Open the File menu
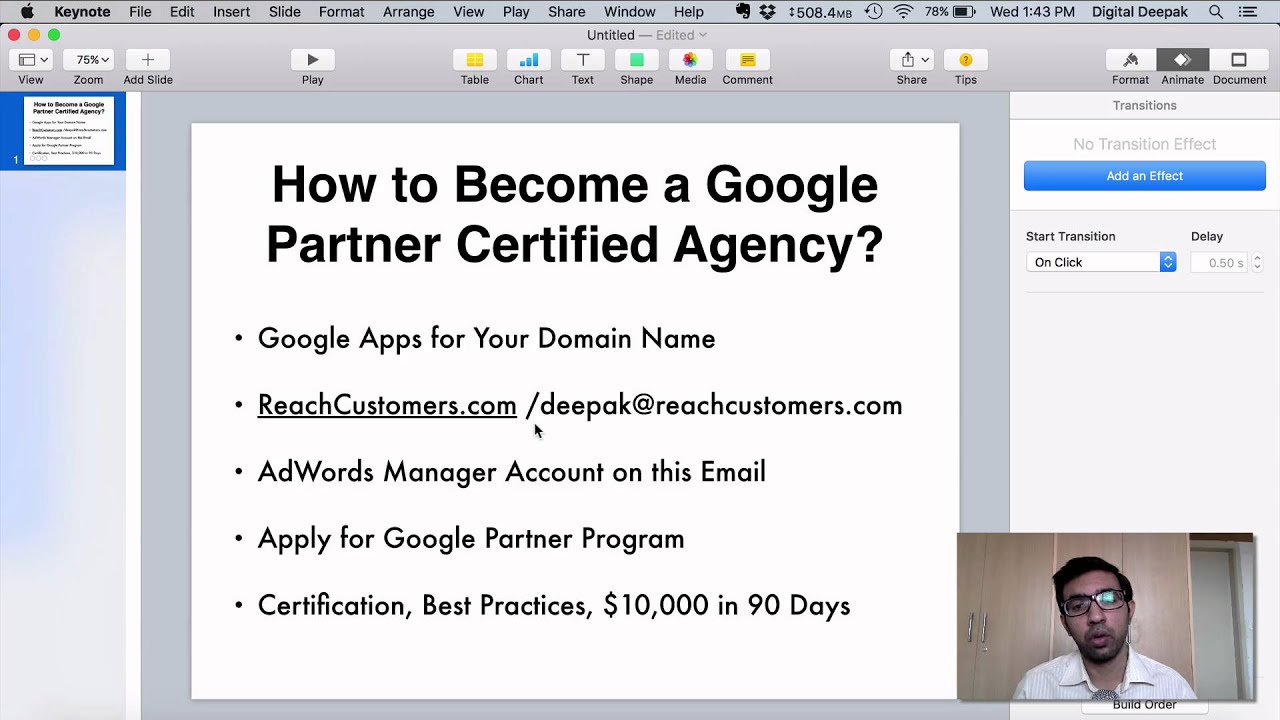1280x720 pixels. point(140,12)
